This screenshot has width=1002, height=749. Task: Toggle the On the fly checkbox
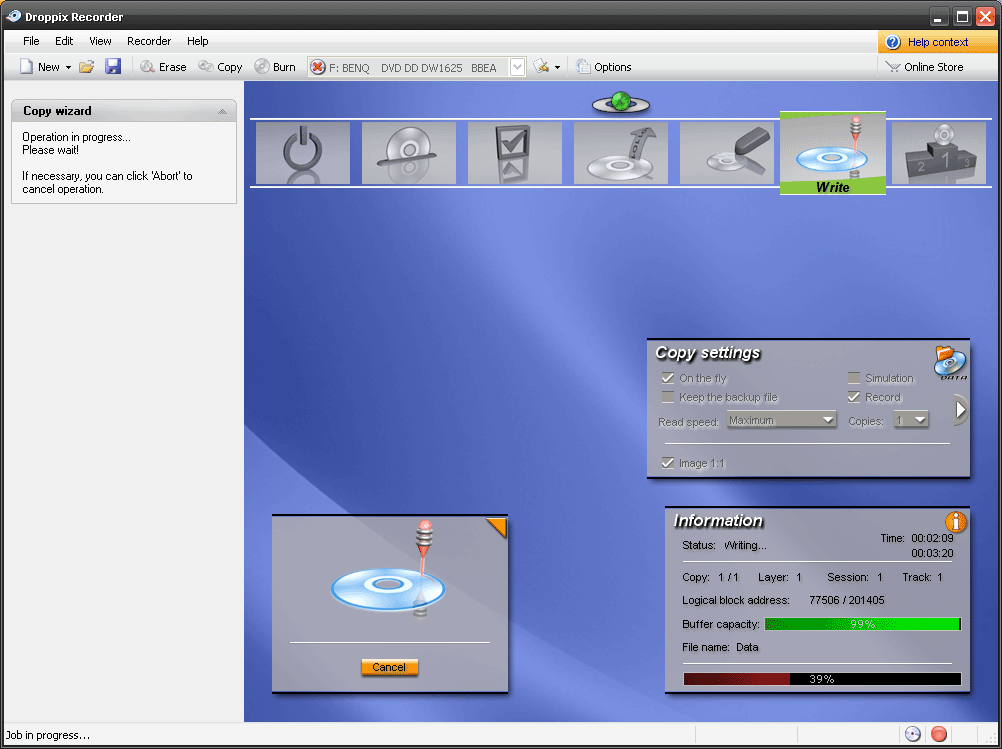tap(668, 378)
